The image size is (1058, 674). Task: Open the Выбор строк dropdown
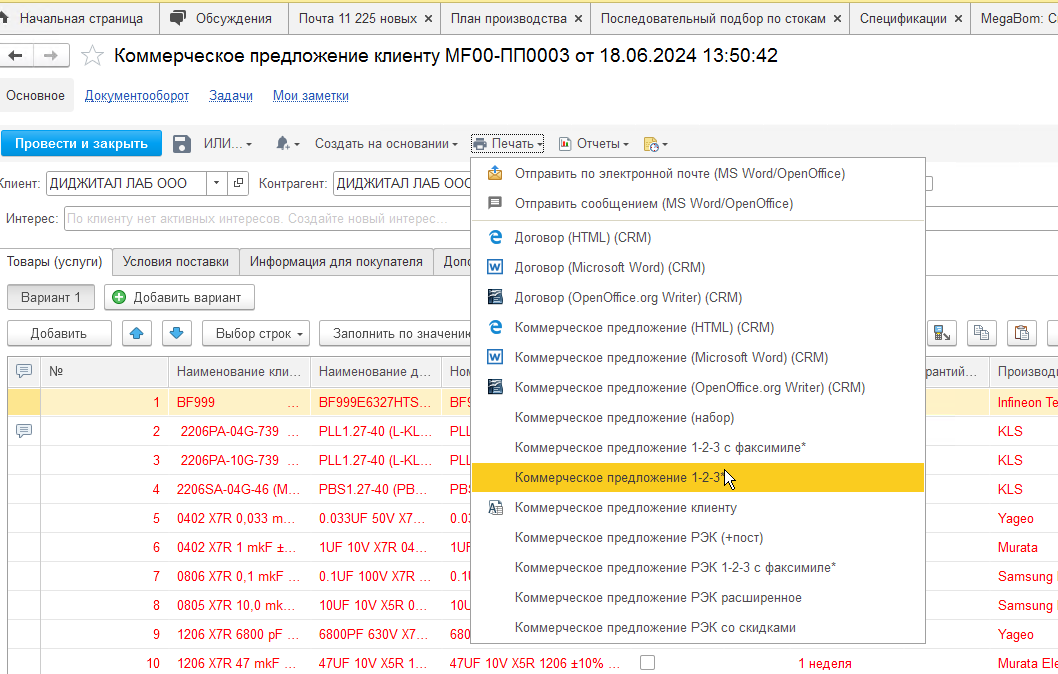[257, 333]
